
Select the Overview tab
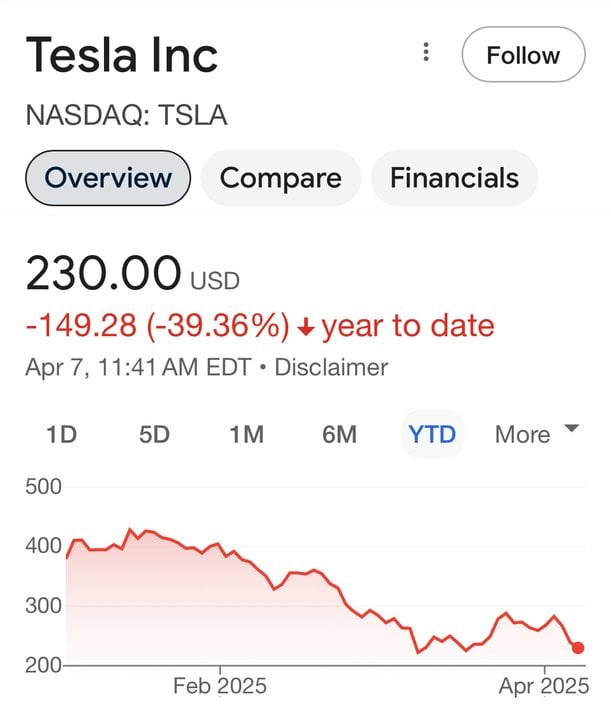tap(108, 178)
